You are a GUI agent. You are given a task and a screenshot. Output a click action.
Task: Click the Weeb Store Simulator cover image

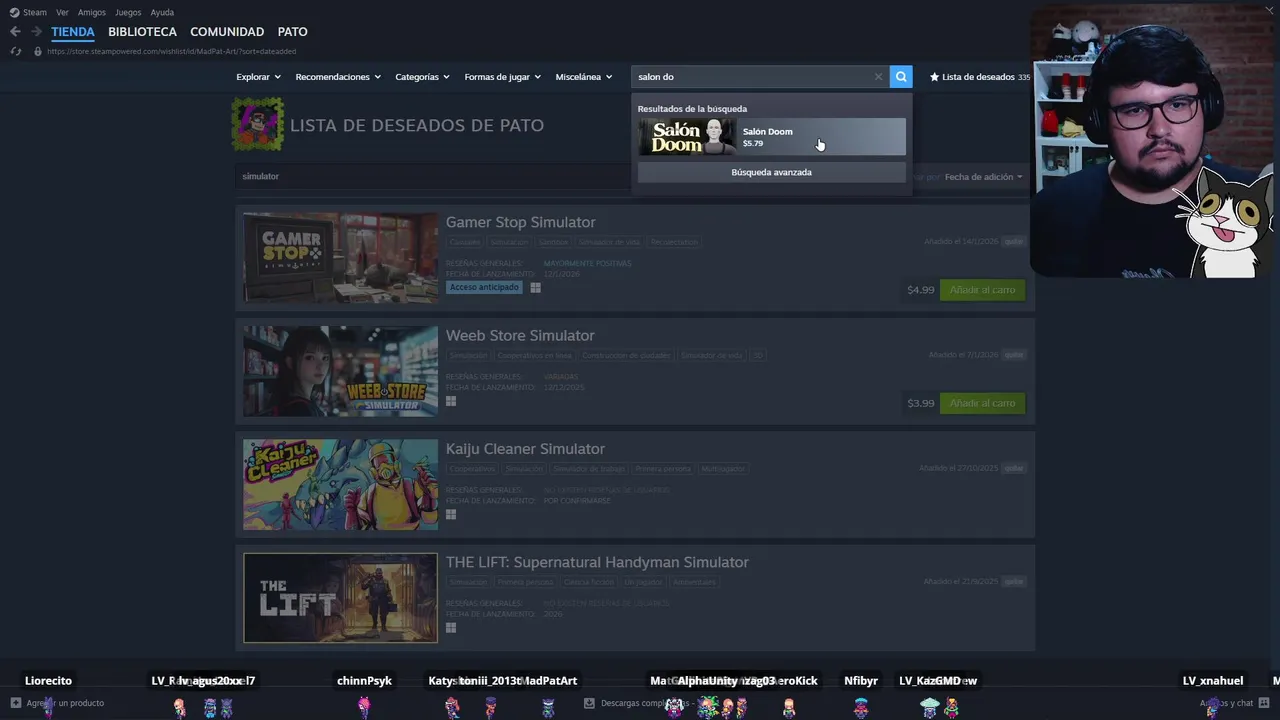340,371
